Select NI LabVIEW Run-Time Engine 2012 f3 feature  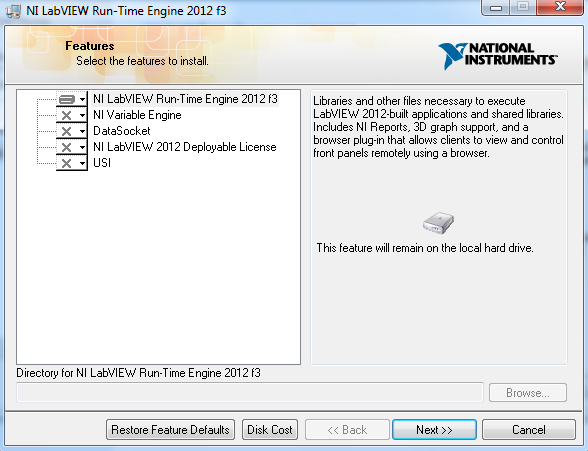[185, 99]
